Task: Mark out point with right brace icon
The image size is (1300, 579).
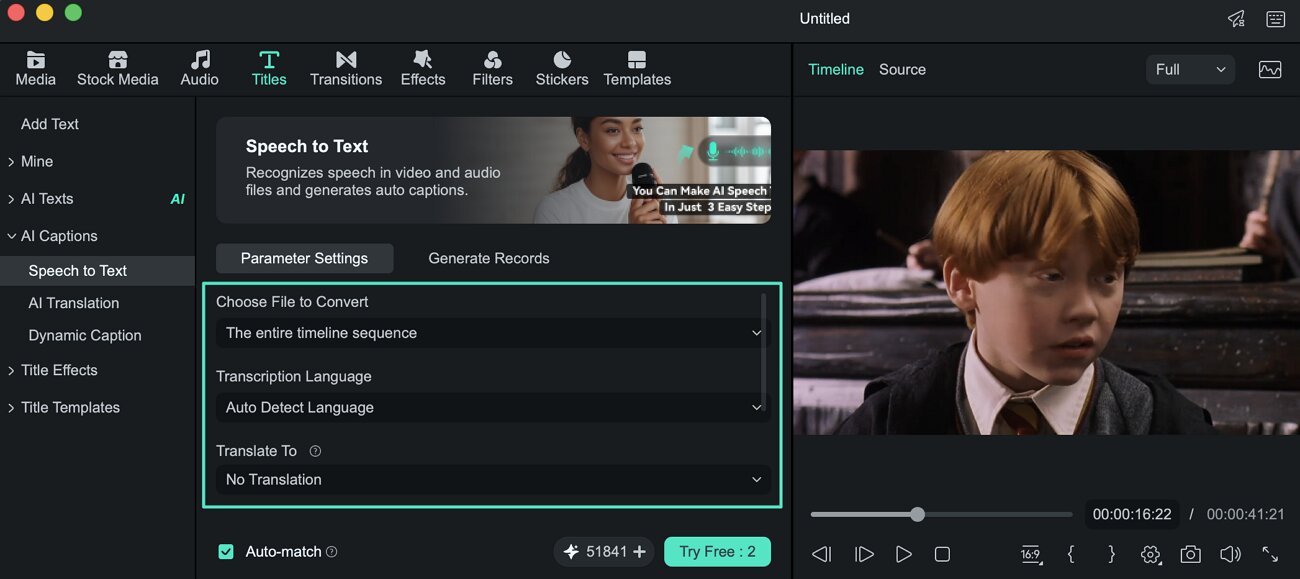Action: coord(1111,554)
